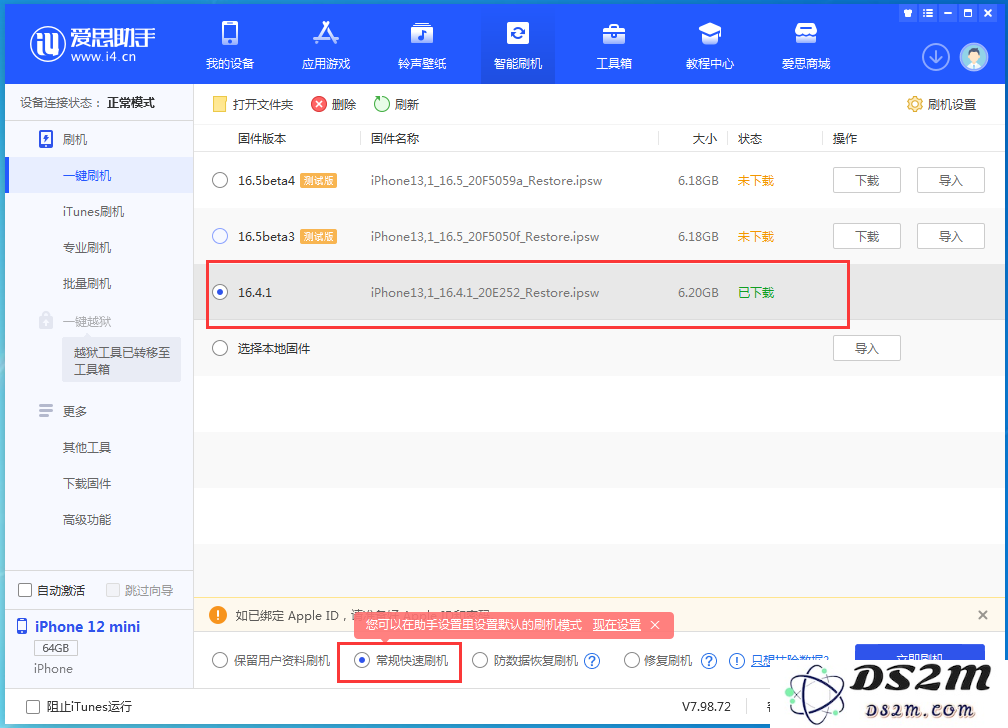The width and height of the screenshot is (1008, 728).
Task: Click the 64GB storage badge
Action: (55, 648)
